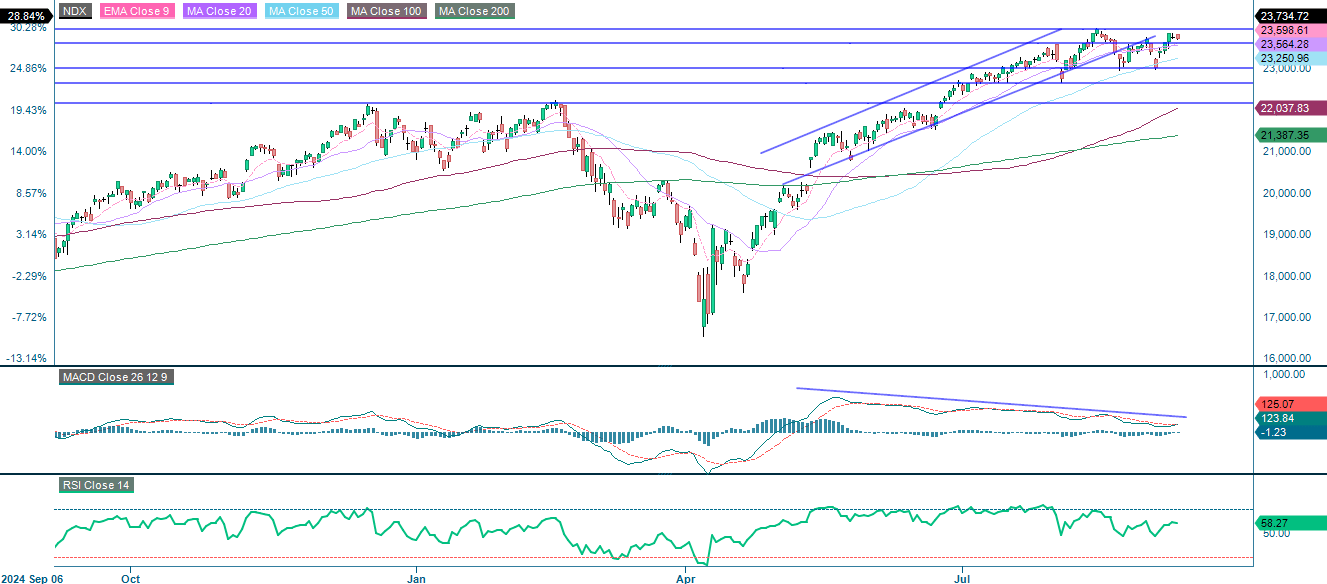
Task: Select the RSI Close 14 indicator label
Action: pyautogui.click(x=95, y=486)
